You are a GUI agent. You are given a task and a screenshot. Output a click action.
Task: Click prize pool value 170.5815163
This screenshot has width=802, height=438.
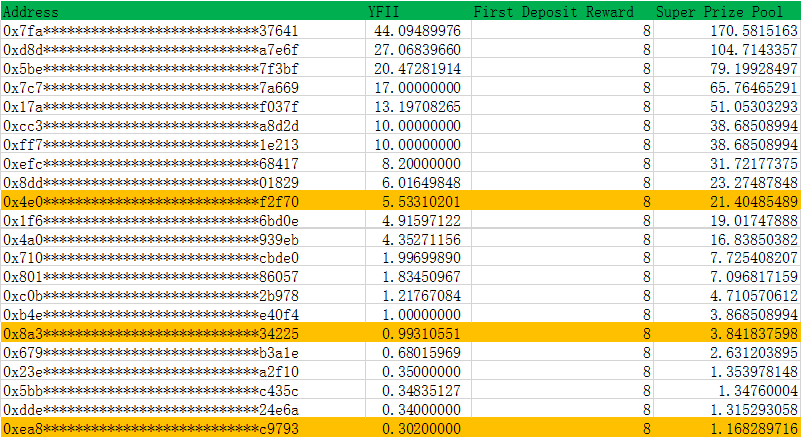[x=754, y=31]
